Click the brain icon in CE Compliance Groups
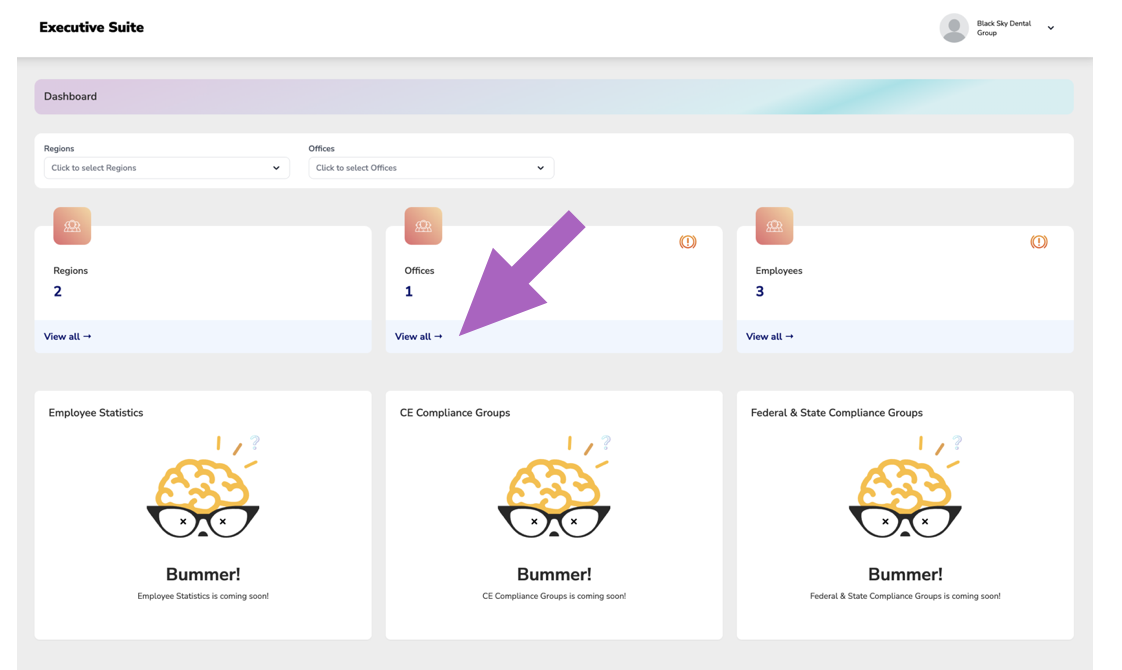 click(553, 485)
